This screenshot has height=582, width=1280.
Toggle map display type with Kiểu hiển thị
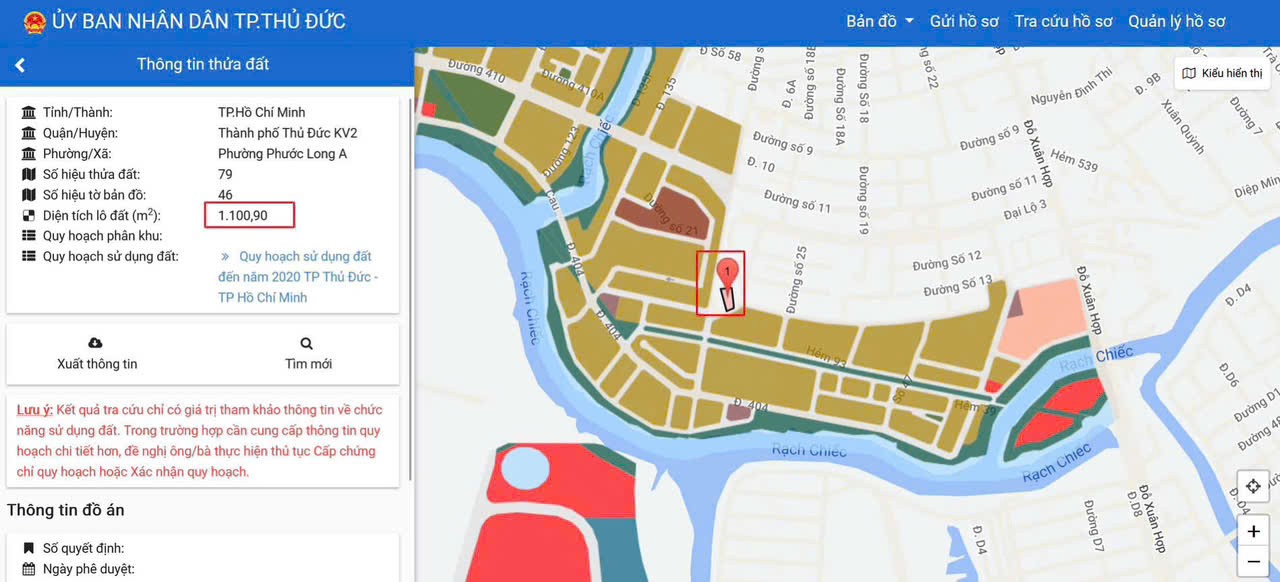tap(1222, 74)
